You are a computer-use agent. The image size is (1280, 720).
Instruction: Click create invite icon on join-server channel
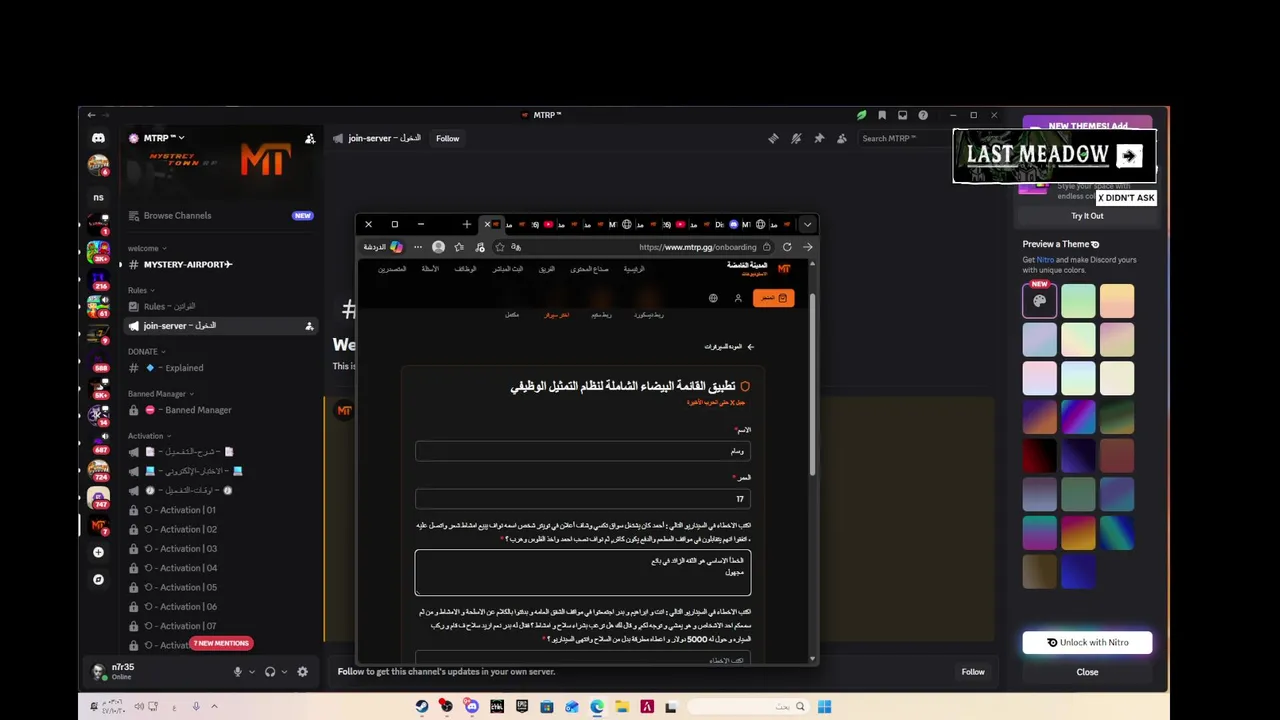[309, 326]
